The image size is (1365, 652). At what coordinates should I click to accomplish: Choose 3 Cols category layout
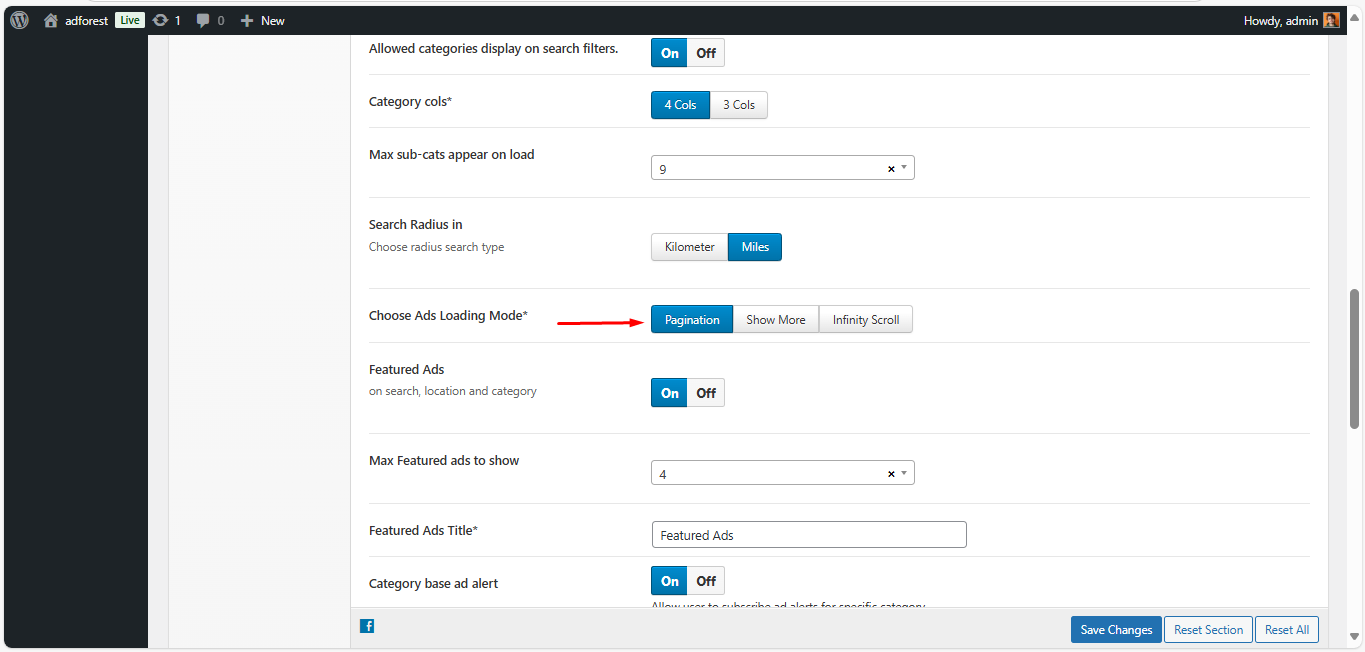point(739,105)
